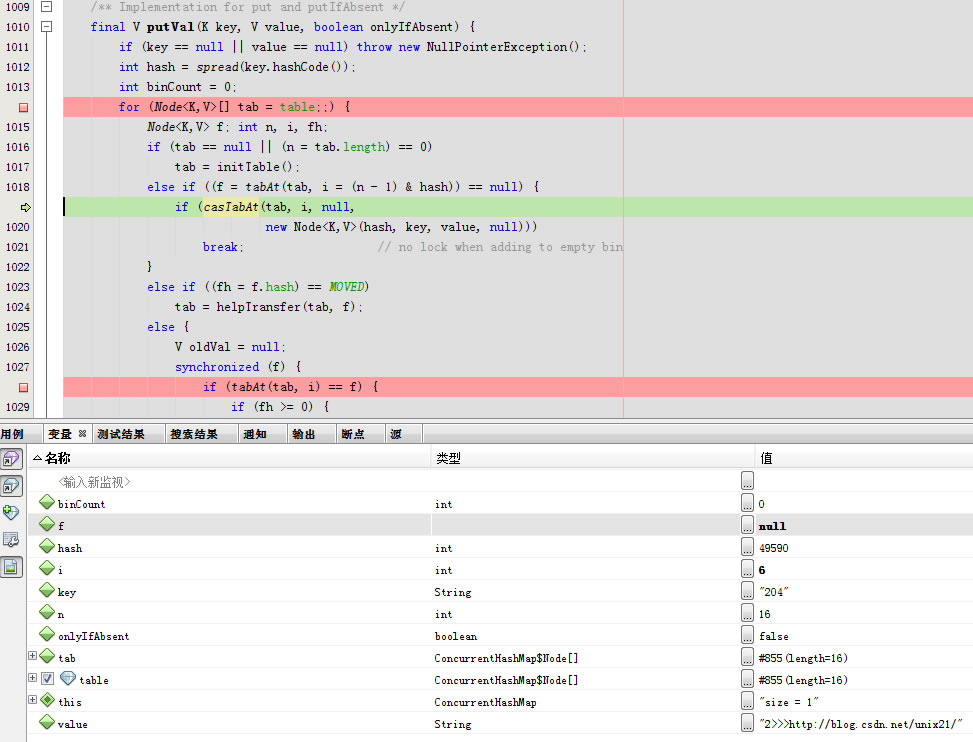This screenshot has height=742, width=973.
Task: Open value editor button for "size = 1" row
Action: (x=747, y=700)
